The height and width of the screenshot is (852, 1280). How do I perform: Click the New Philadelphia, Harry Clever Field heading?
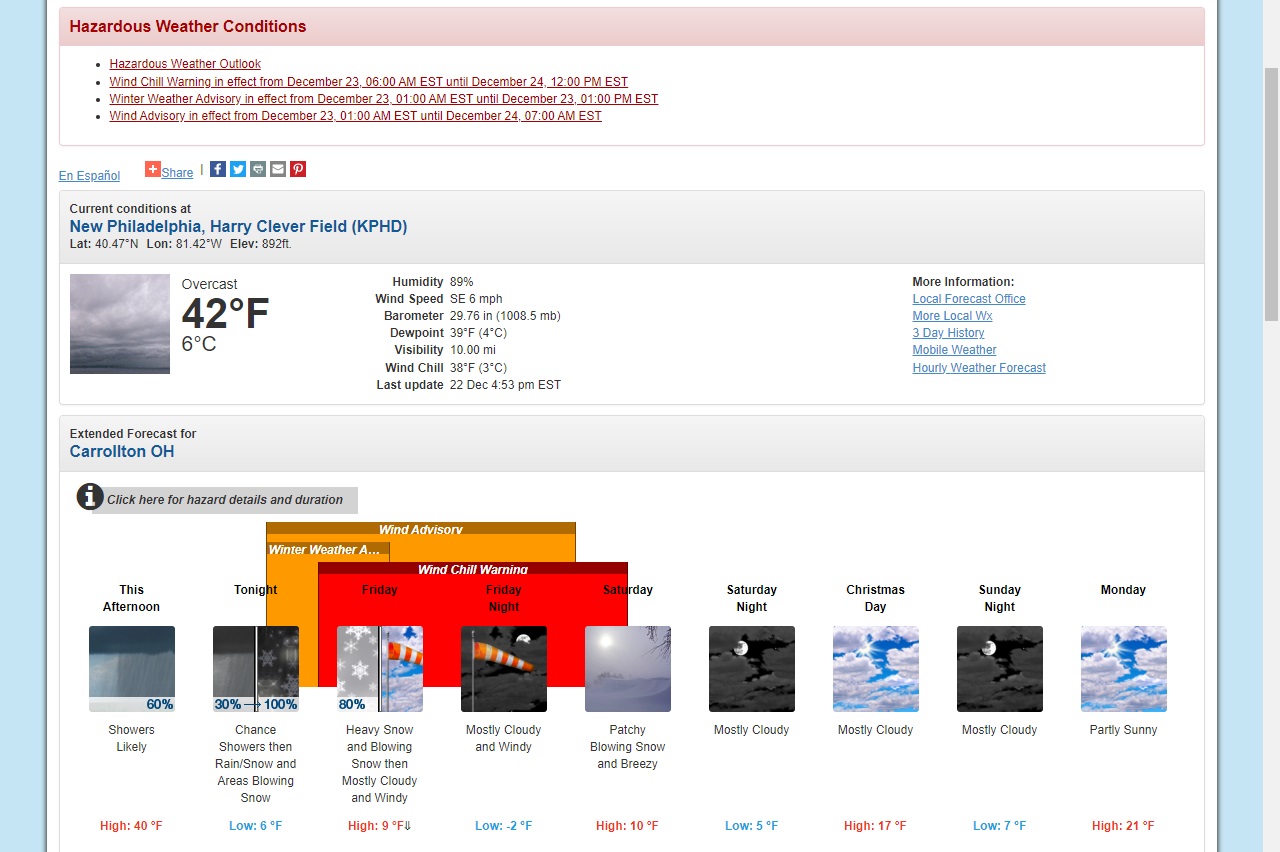tap(238, 227)
